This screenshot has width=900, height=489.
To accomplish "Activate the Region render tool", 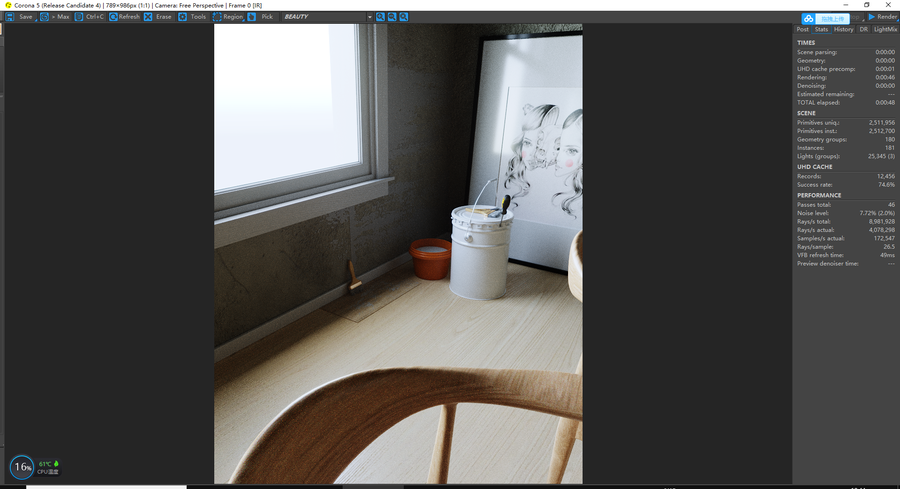I will tap(228, 17).
